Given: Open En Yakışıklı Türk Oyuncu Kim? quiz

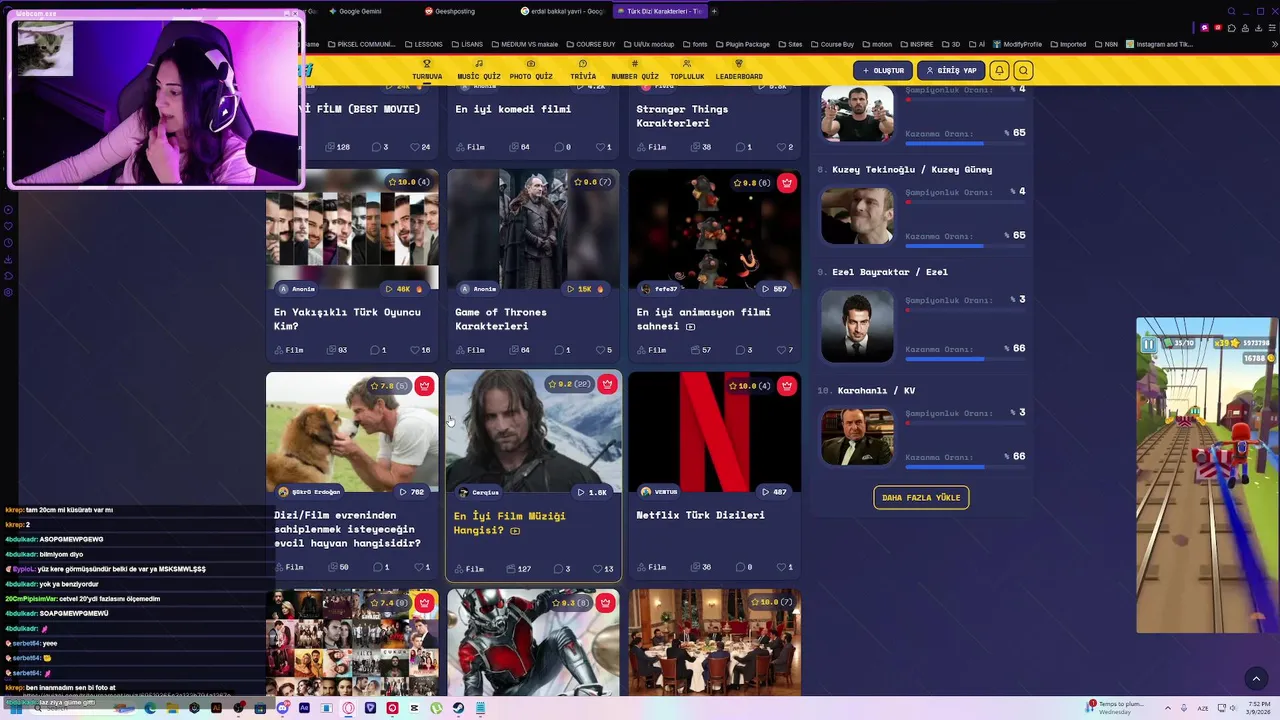Looking at the screenshot, I should 347,319.
